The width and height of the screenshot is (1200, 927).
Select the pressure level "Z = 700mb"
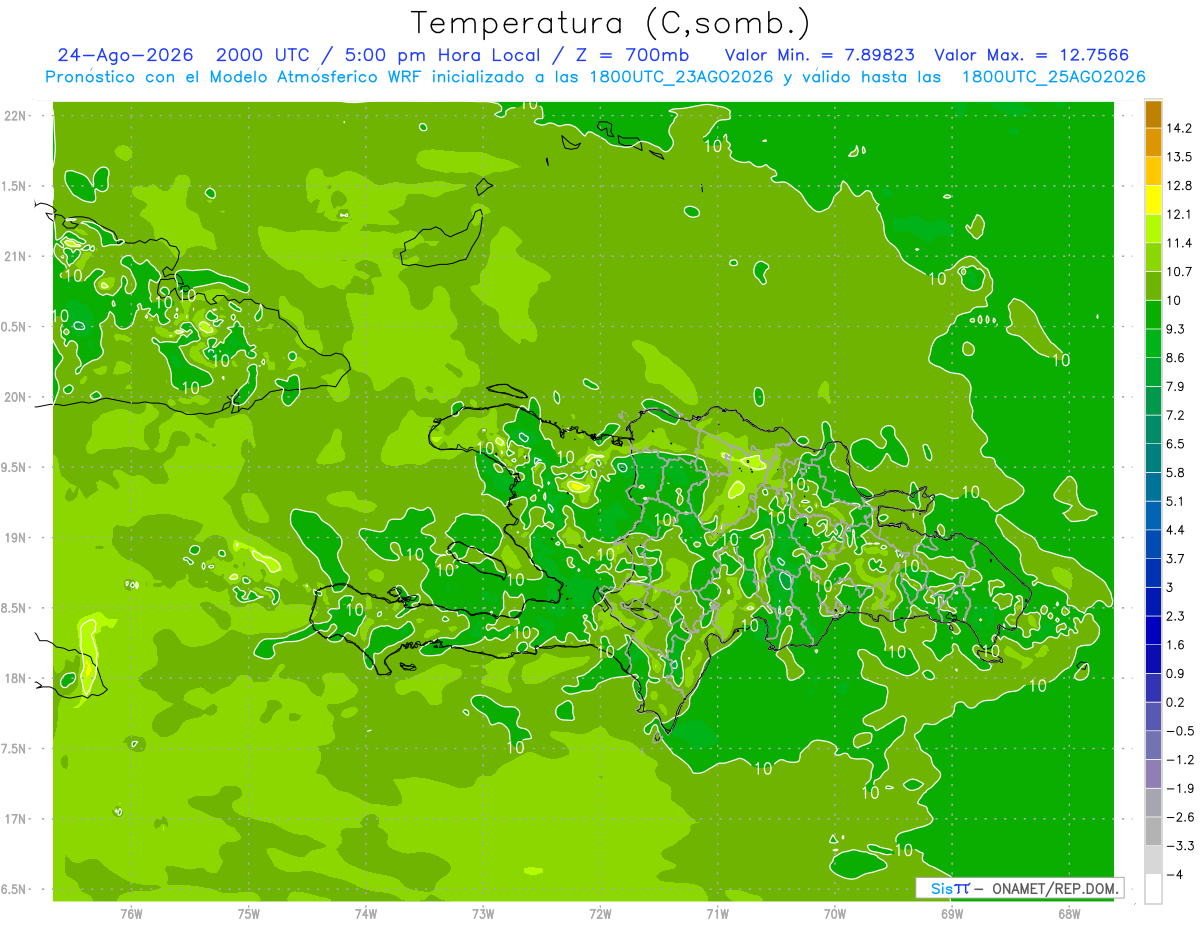[634, 54]
